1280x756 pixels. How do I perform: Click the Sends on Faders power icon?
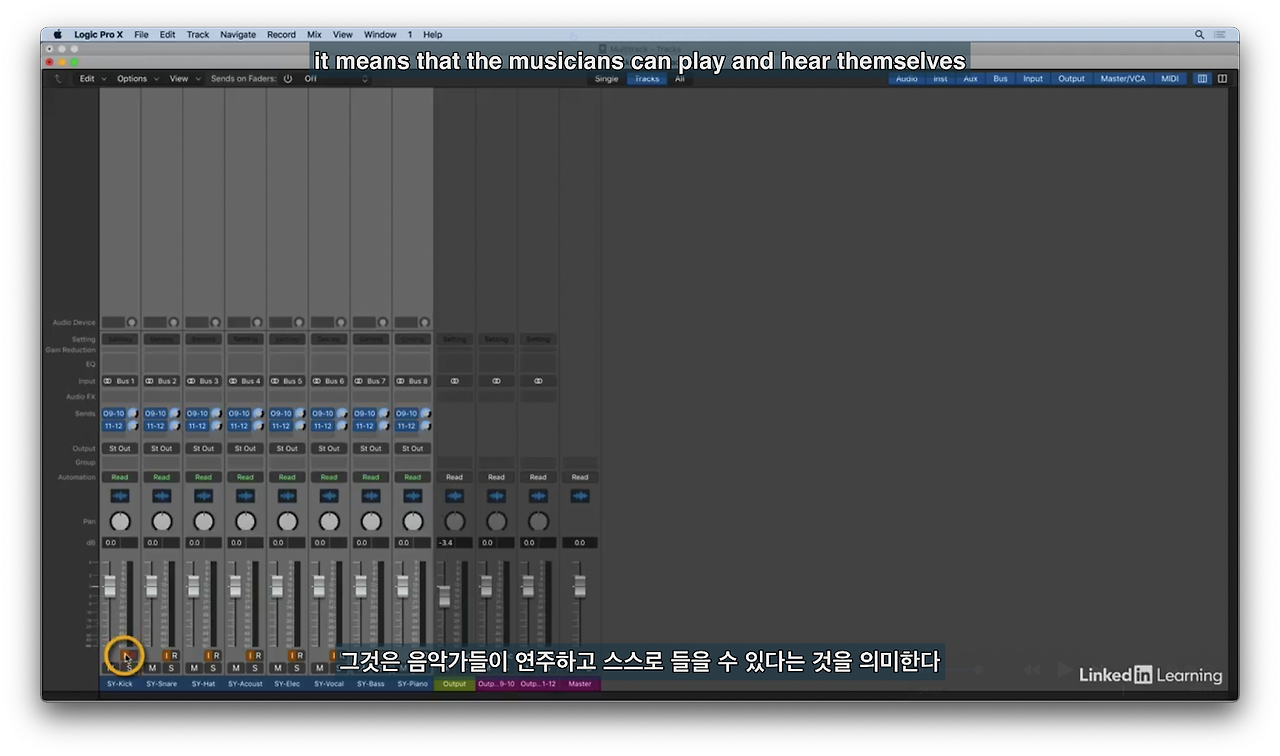pyautogui.click(x=288, y=79)
